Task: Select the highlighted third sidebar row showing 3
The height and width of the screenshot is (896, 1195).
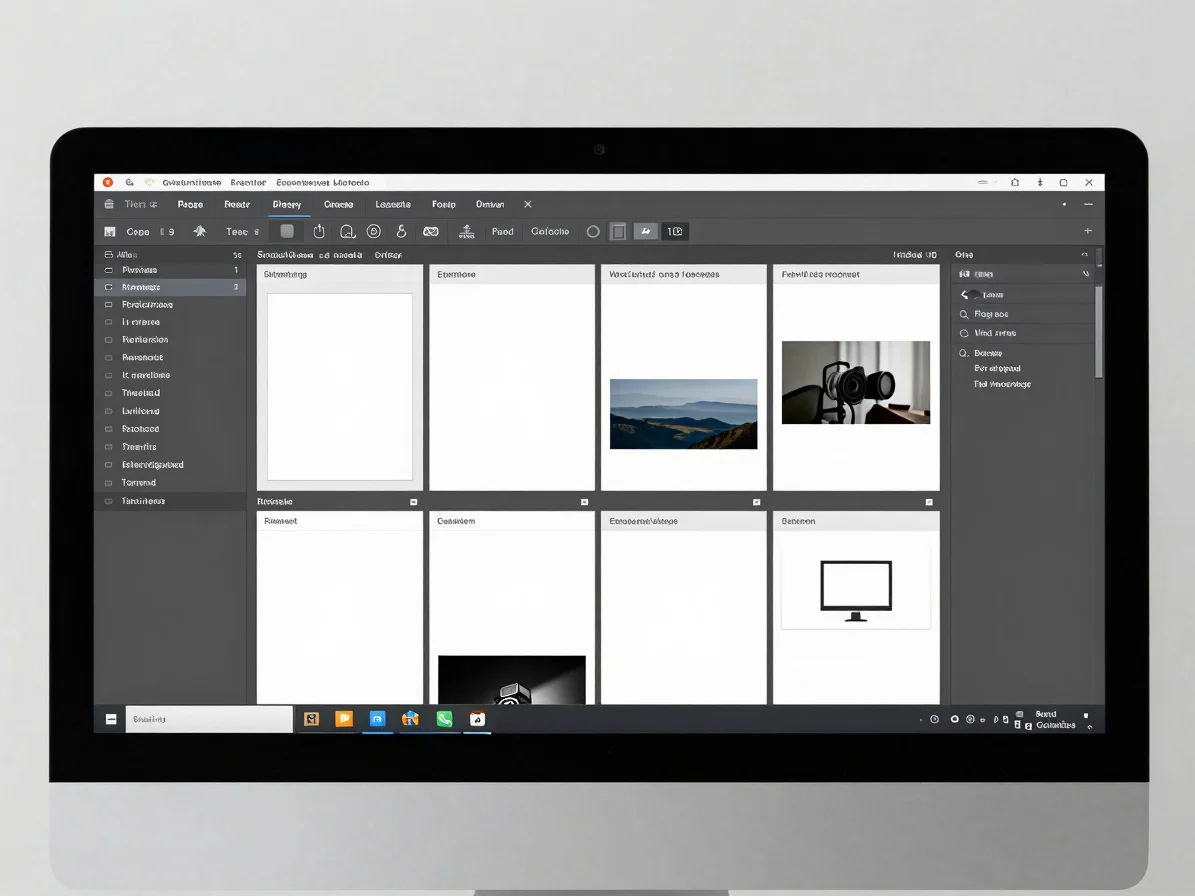Action: coord(170,287)
